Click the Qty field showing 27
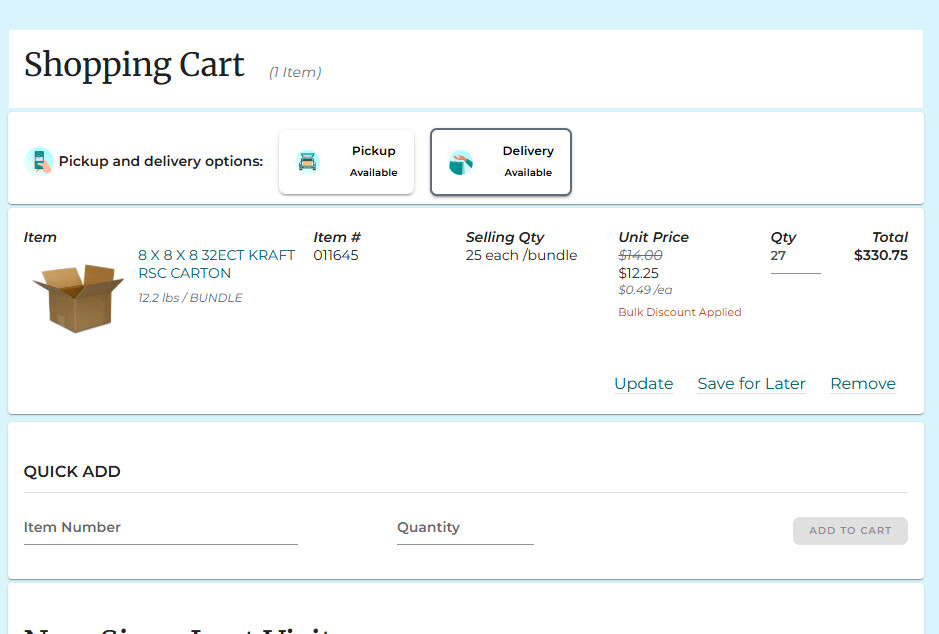This screenshot has height=634, width=939. pyautogui.click(x=794, y=257)
